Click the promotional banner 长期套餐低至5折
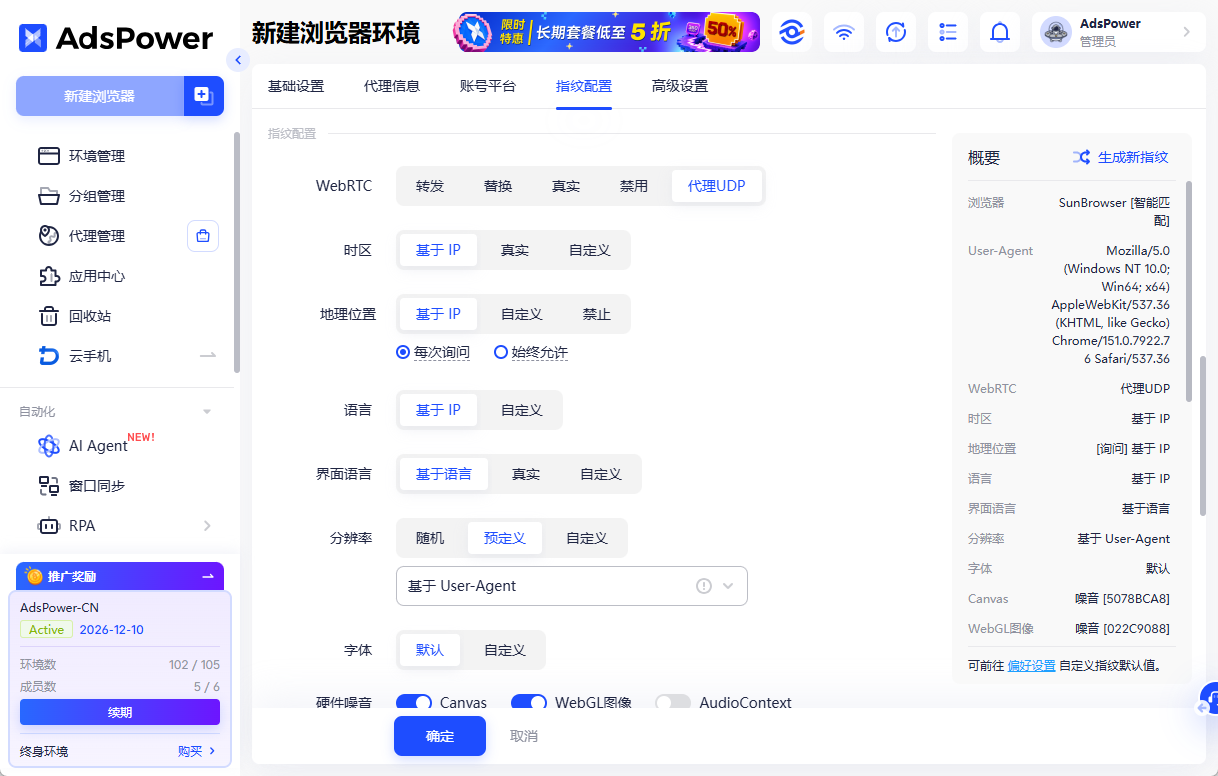This screenshot has width=1218, height=776. point(607,32)
